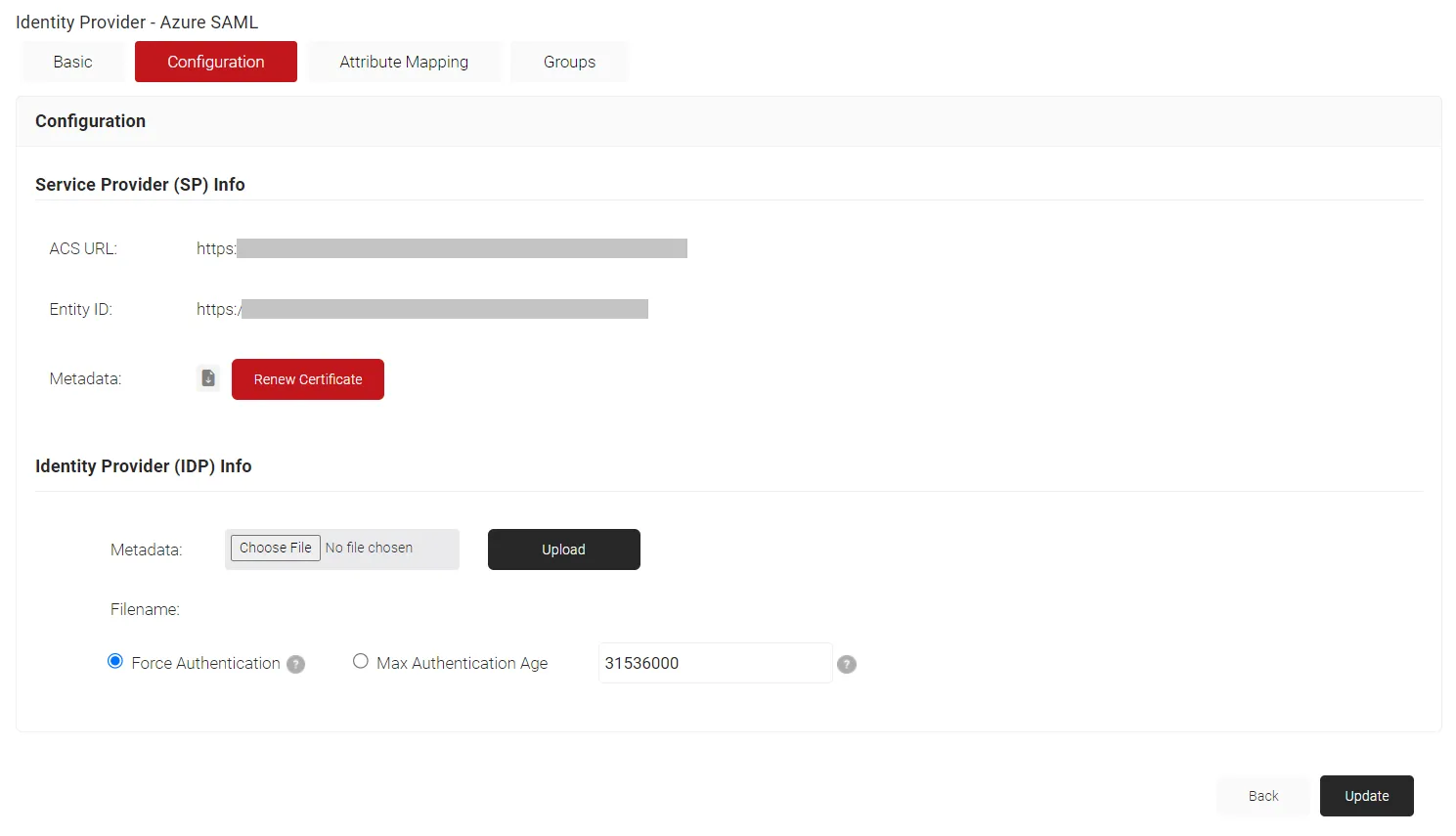Click the 'No file chosen' text
This screenshot has width=1456, height=836.
(369, 548)
